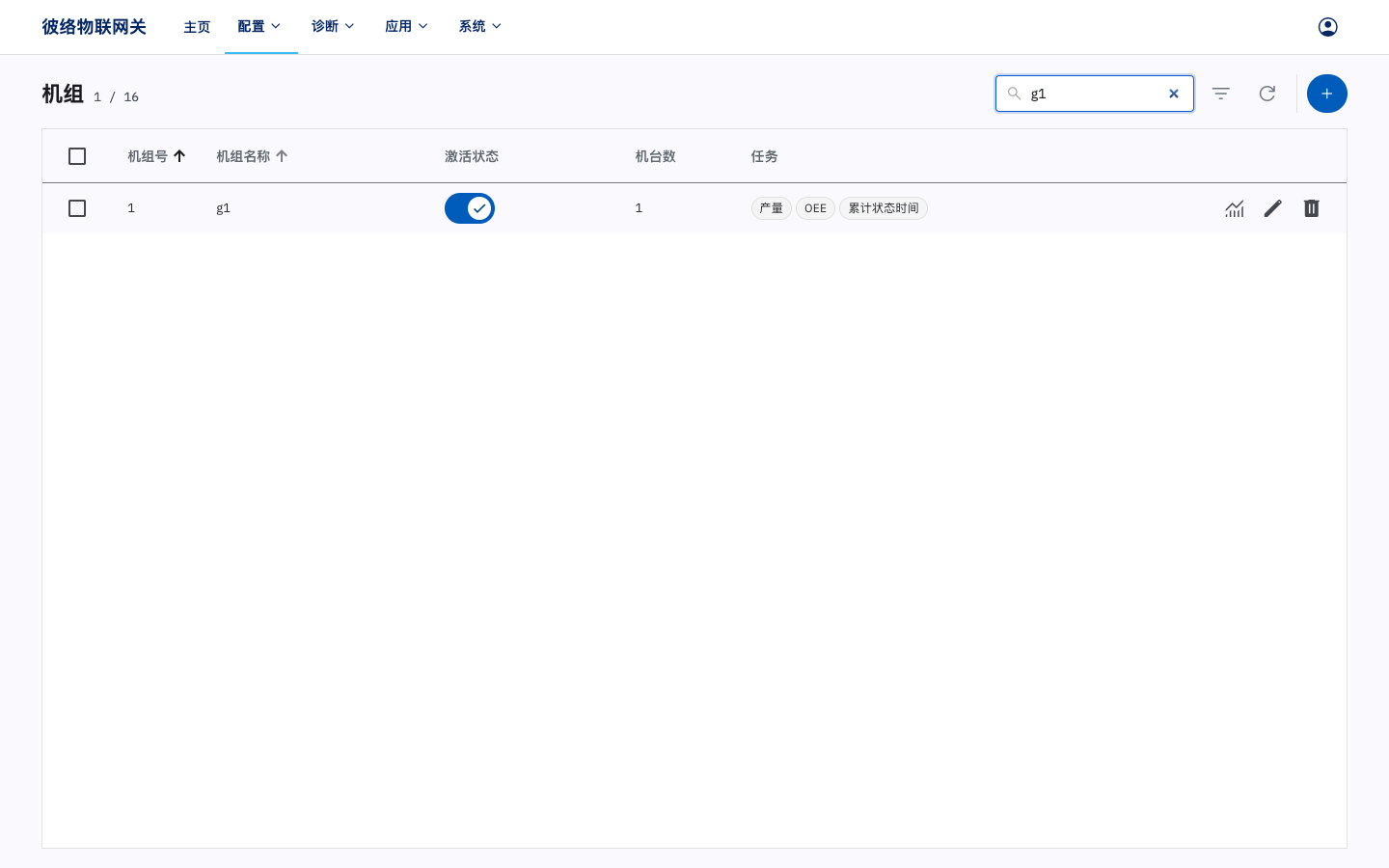Click the 任务 column header
The height and width of the screenshot is (868, 1389).
(x=764, y=156)
